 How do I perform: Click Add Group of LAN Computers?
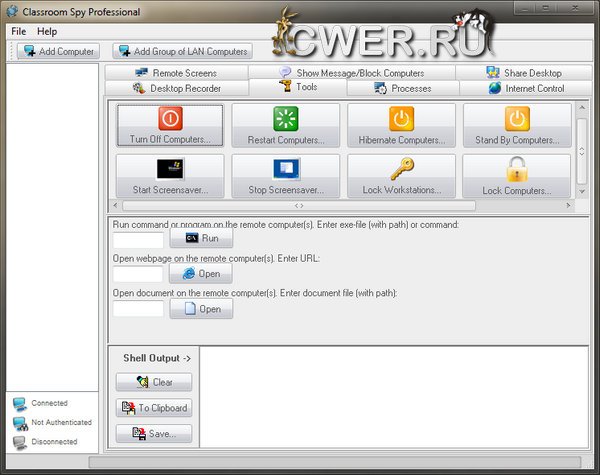point(181,51)
